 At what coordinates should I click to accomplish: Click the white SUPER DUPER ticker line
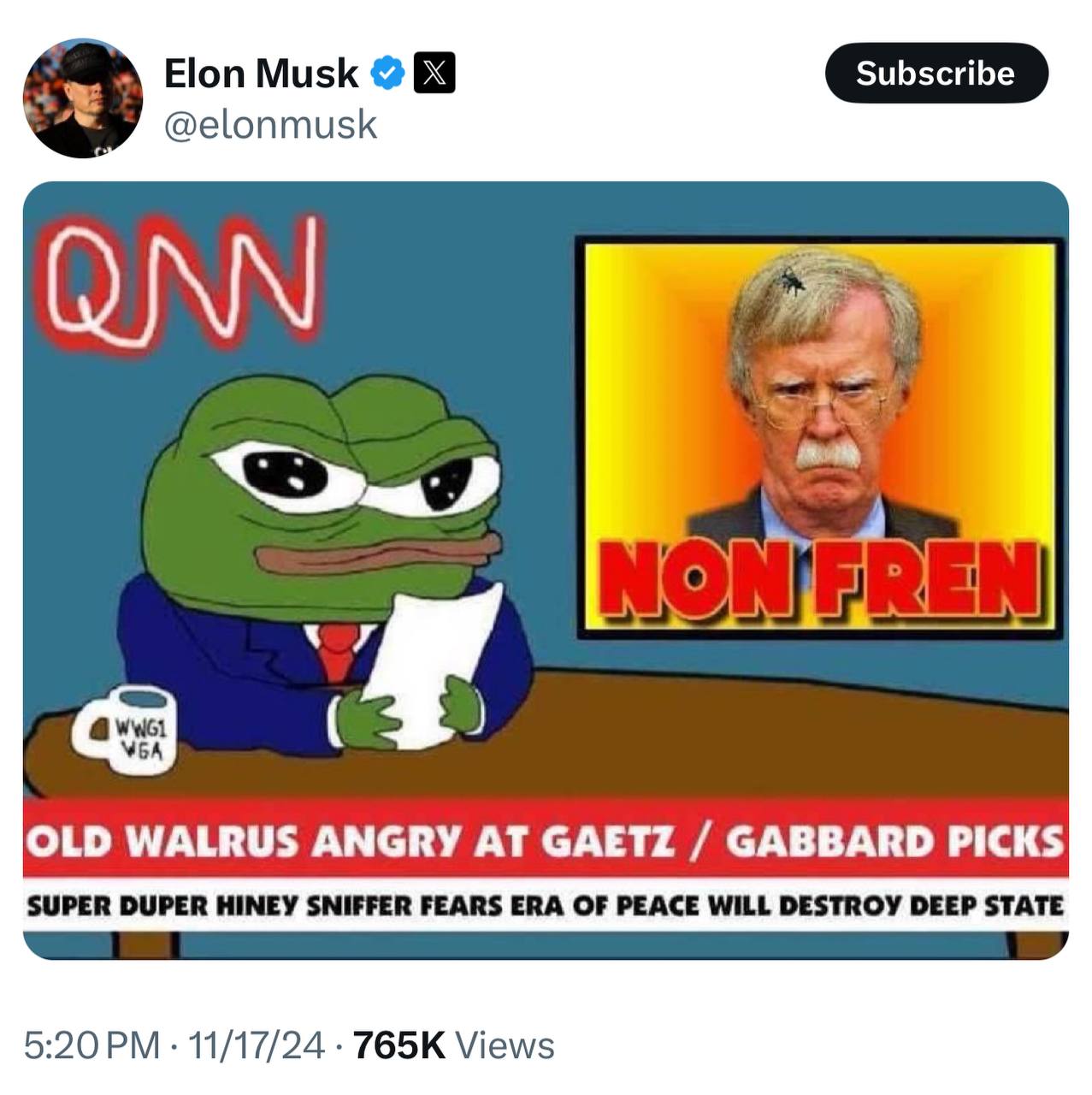pos(546,905)
